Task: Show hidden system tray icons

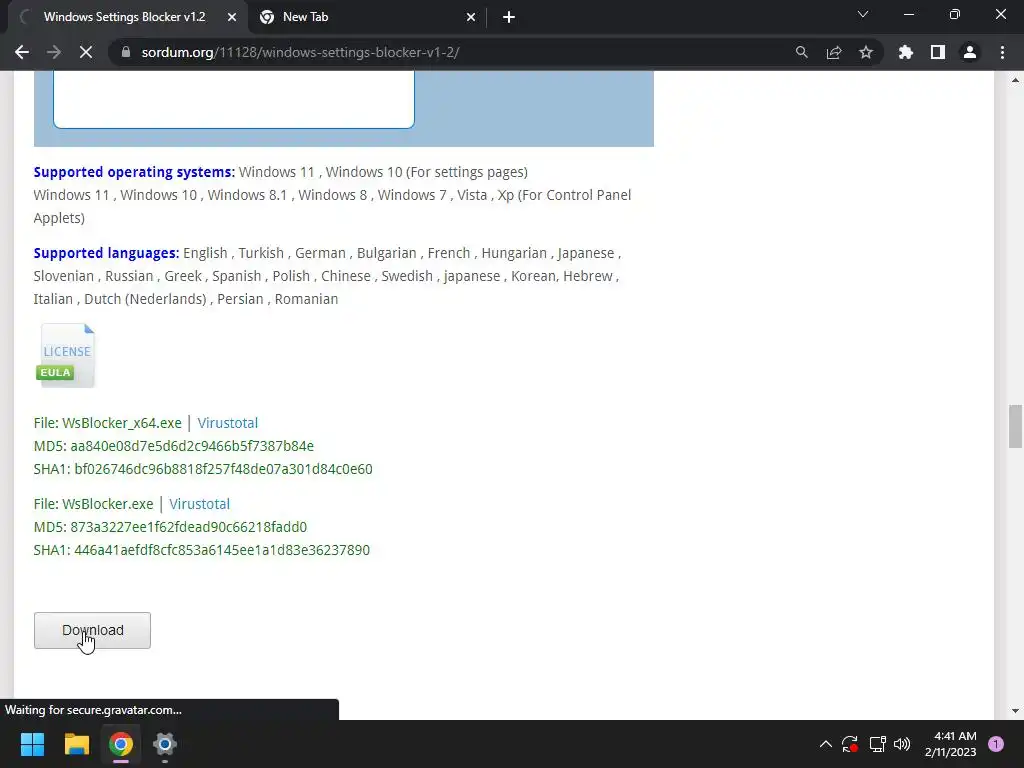Action: [x=825, y=744]
